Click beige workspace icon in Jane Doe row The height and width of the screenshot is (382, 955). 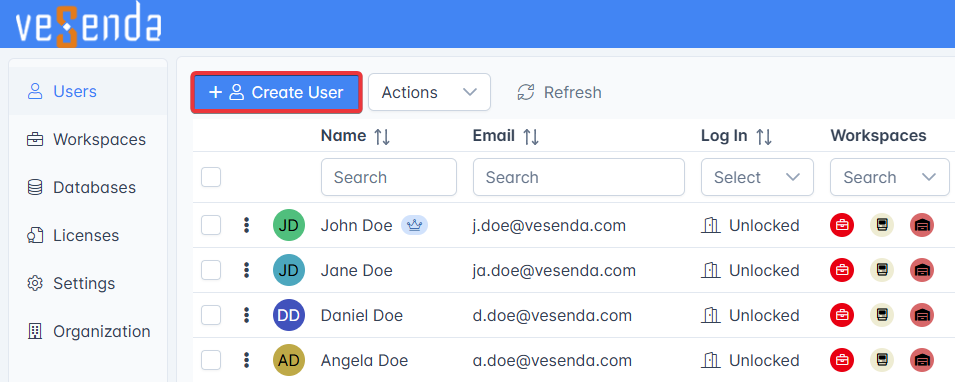point(881,270)
